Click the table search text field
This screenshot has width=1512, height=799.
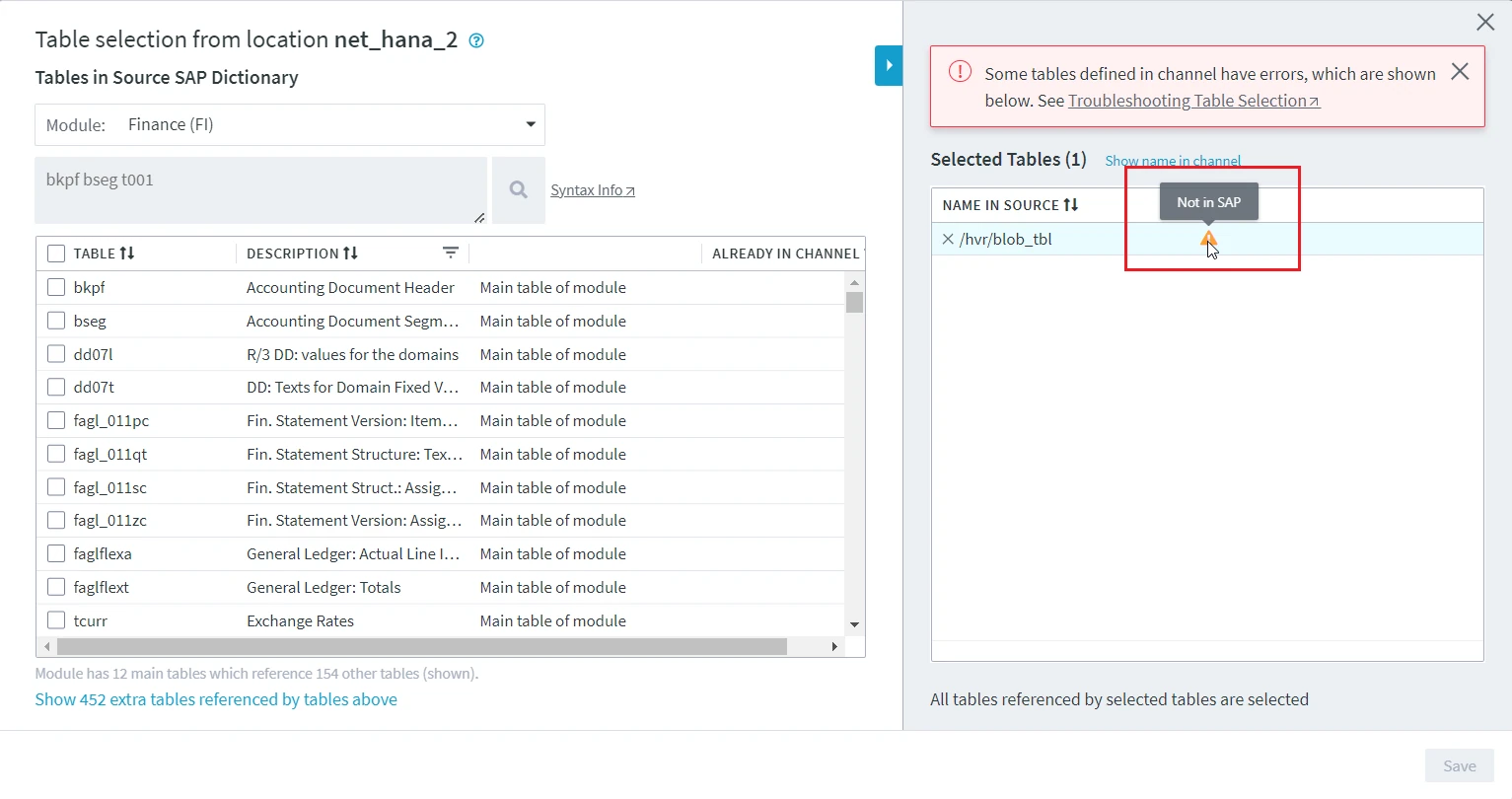coord(260,189)
